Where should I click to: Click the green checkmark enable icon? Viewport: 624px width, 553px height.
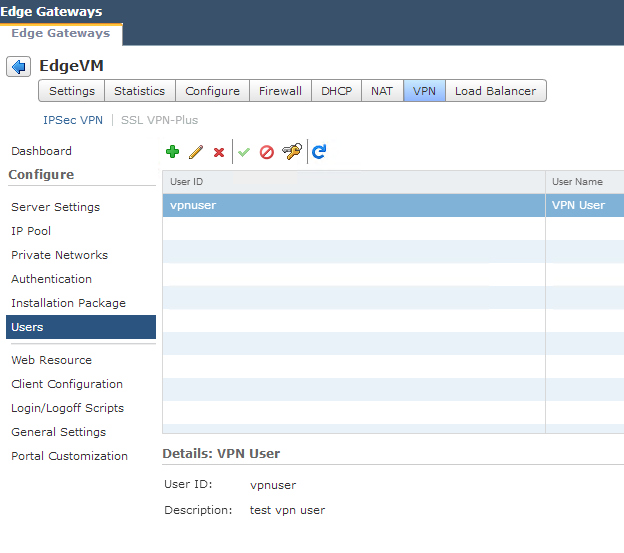244,152
